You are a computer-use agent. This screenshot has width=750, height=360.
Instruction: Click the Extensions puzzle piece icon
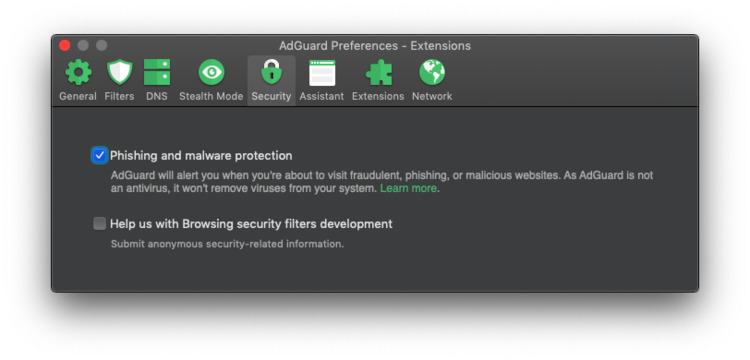[379, 73]
